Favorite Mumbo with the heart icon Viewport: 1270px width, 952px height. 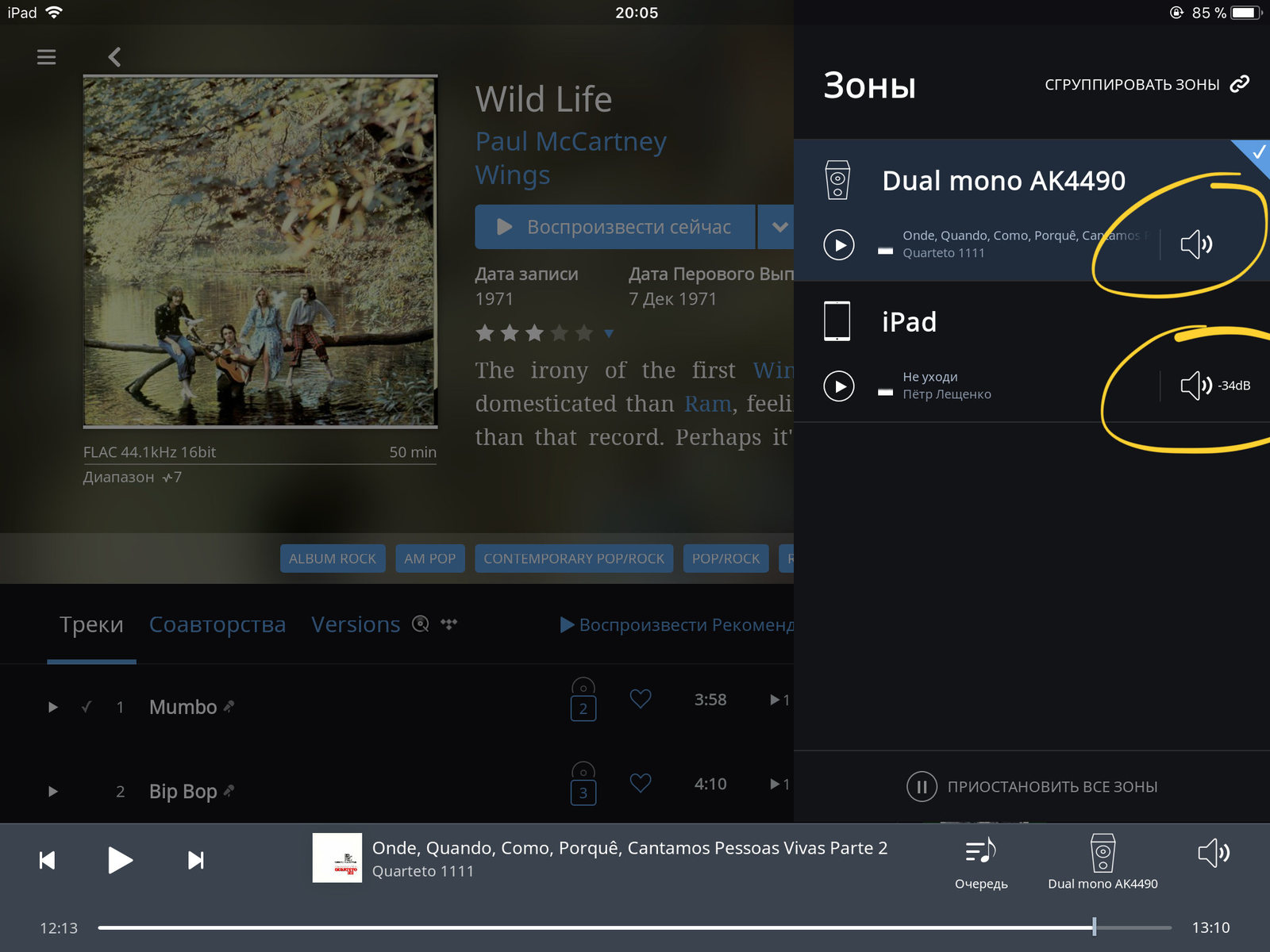tap(641, 699)
